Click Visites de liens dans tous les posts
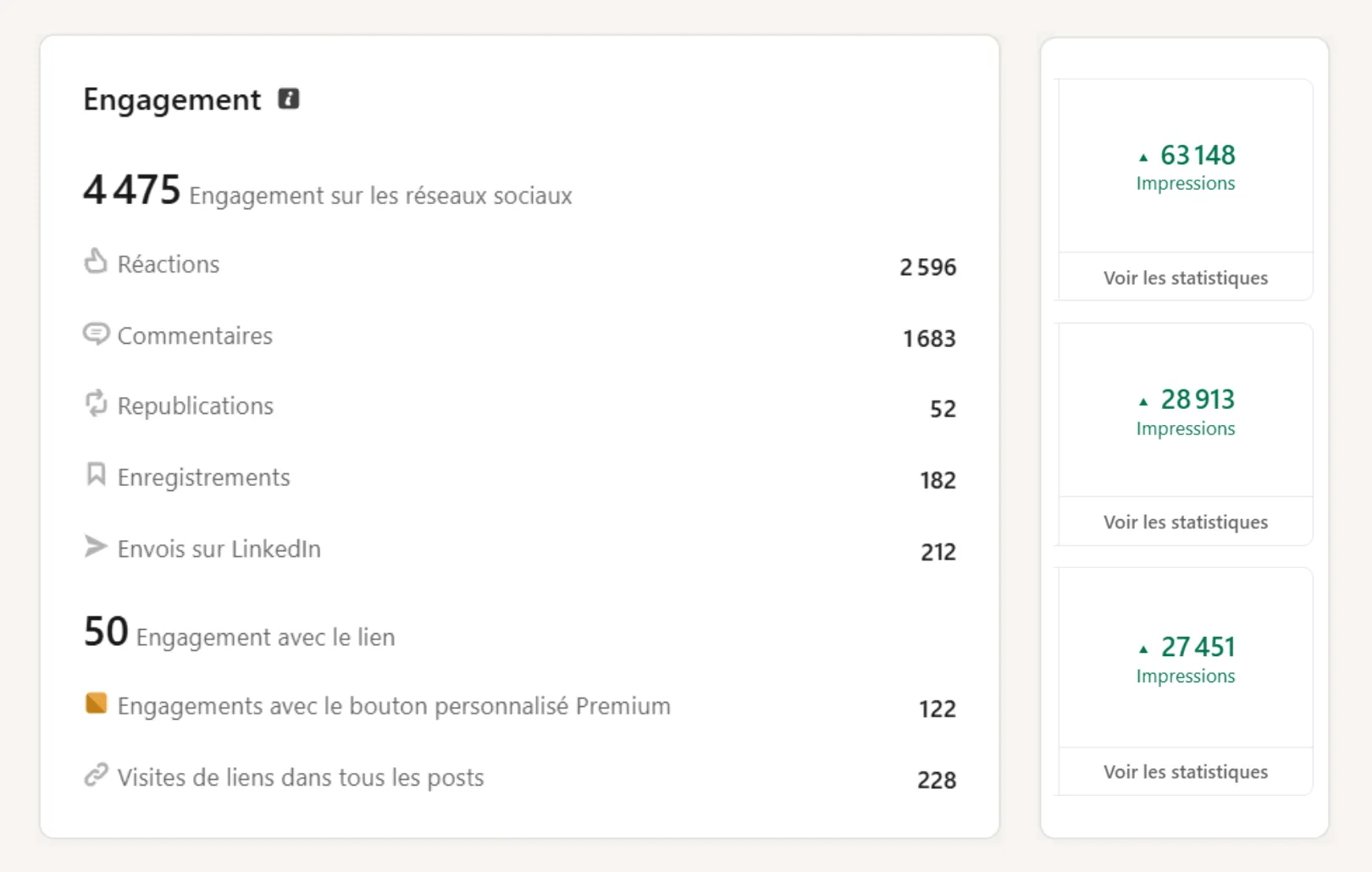 301,777
